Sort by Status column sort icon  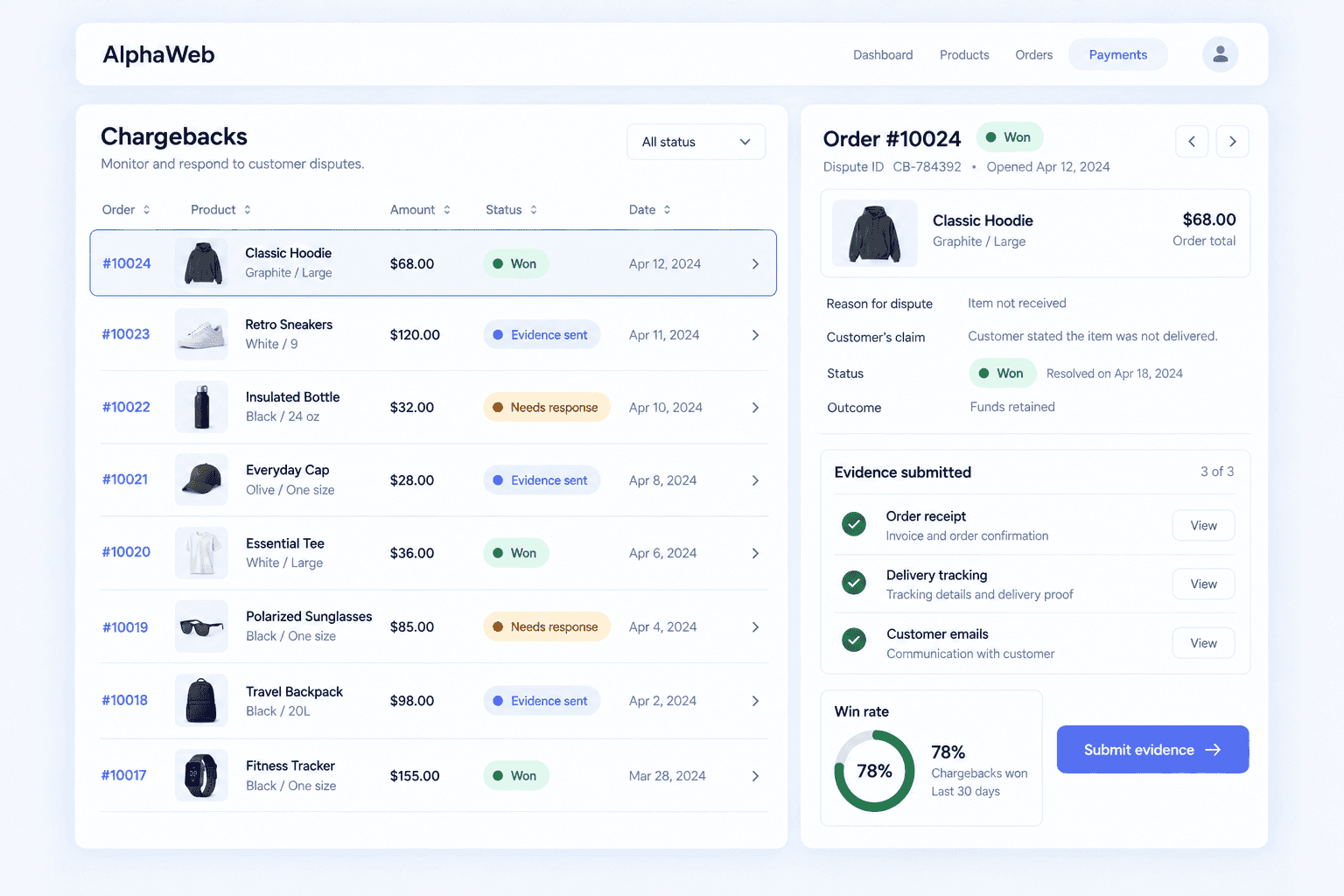coord(534,210)
